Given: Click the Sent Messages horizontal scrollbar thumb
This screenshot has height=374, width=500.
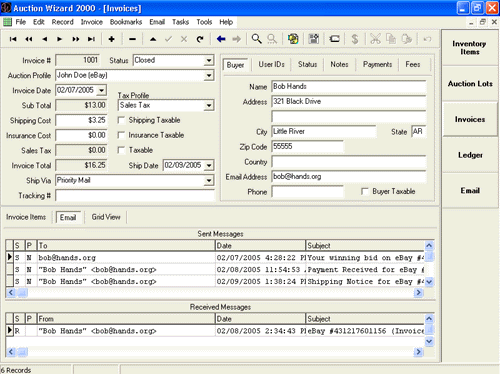Looking at the screenshot, I should [22, 293].
